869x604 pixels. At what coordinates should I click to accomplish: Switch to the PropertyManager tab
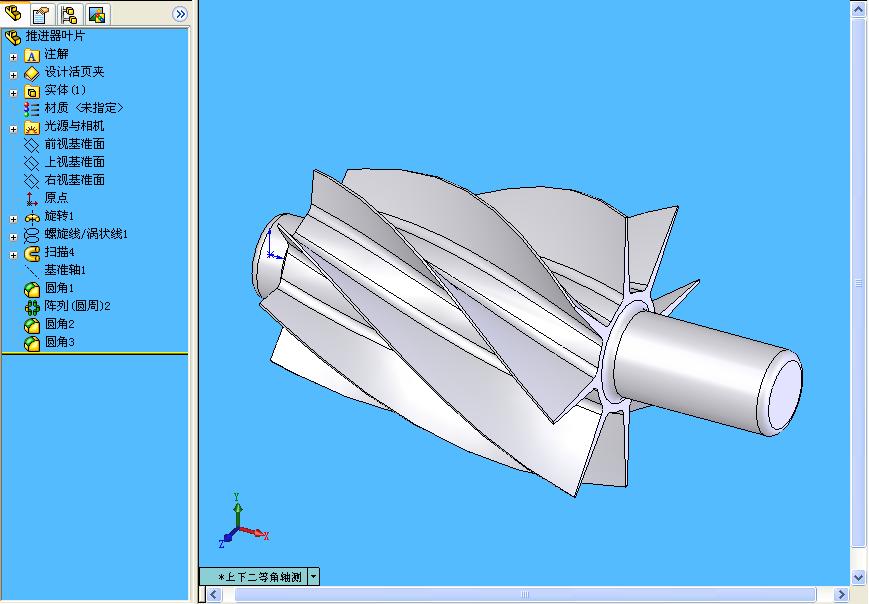coord(42,14)
